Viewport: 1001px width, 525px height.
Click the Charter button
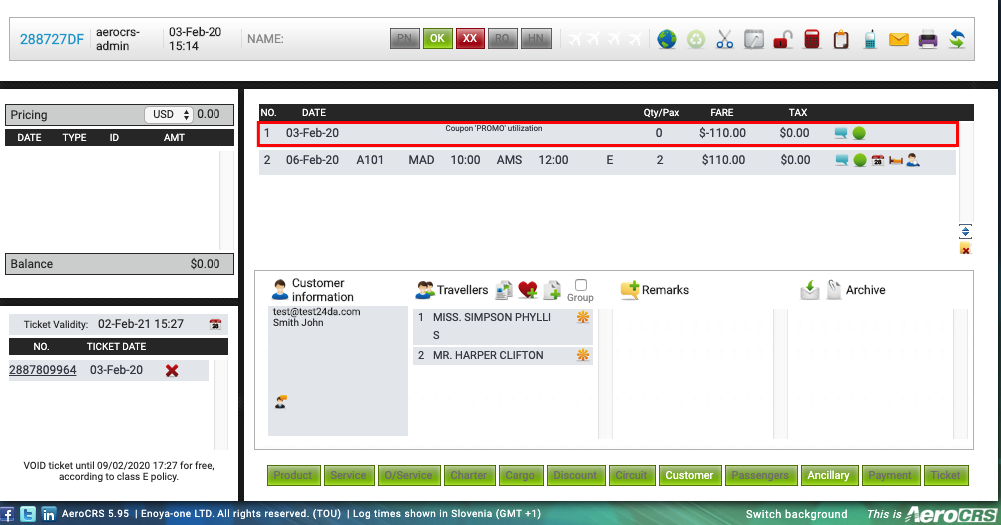(x=469, y=475)
